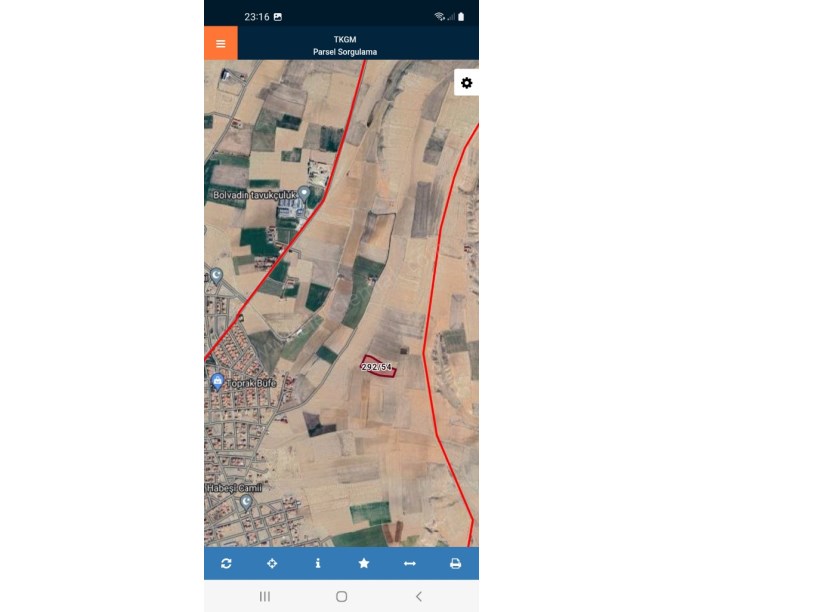
Task: Tap the refresh icon in bottom toolbar
Action: 226,563
